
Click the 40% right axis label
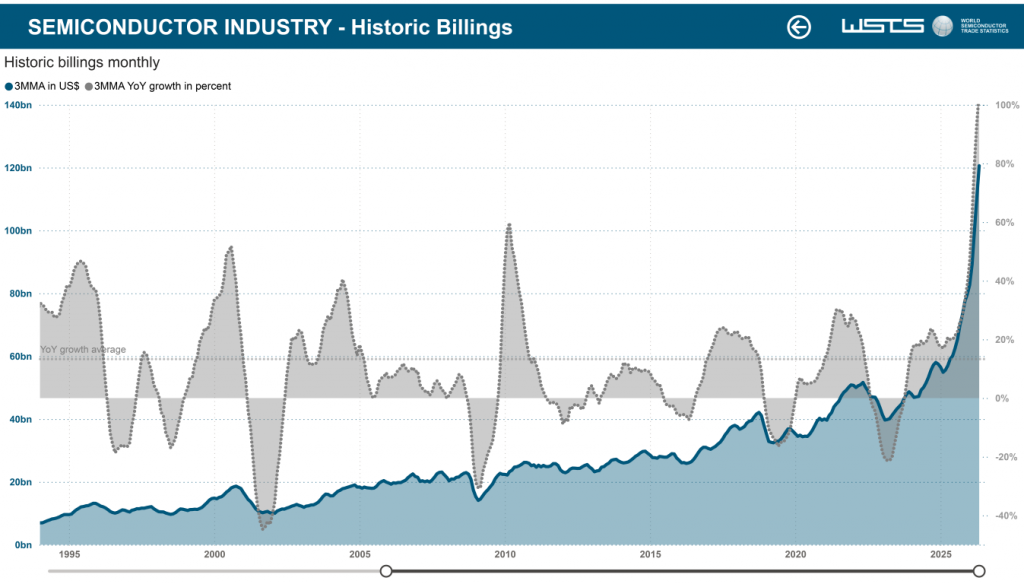pos(1004,282)
